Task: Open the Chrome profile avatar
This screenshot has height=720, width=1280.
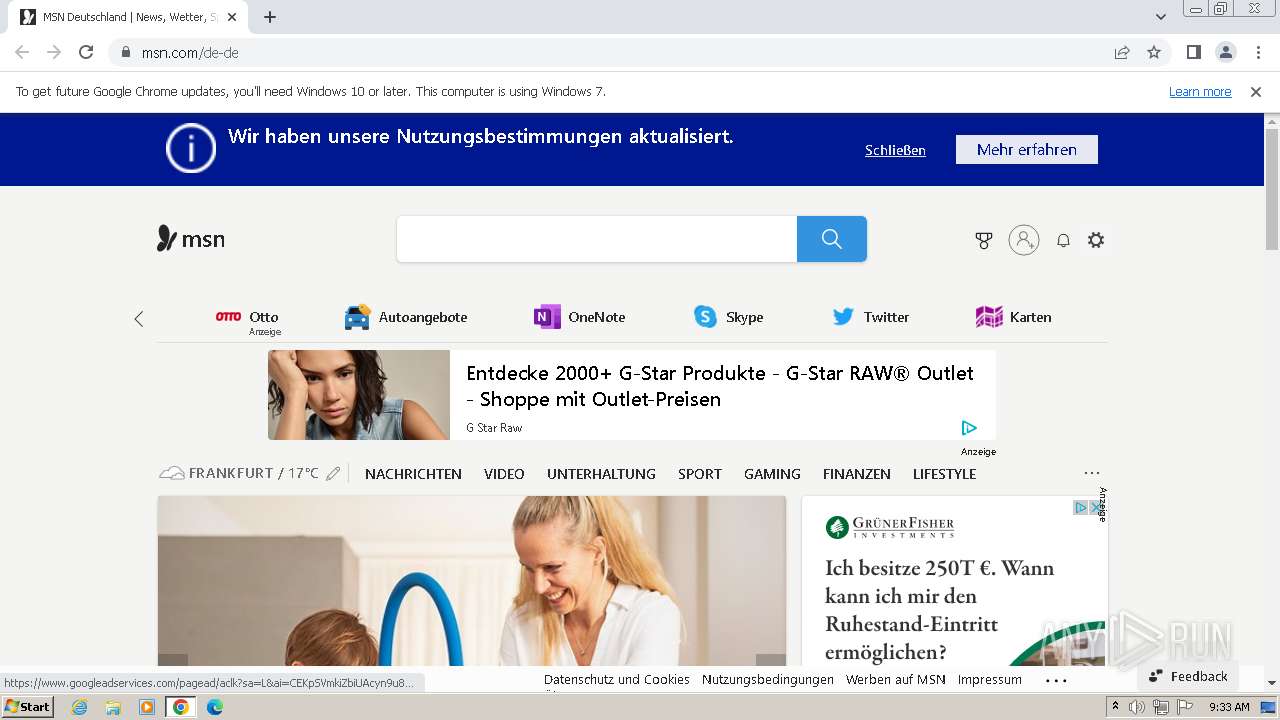Action: [1225, 52]
